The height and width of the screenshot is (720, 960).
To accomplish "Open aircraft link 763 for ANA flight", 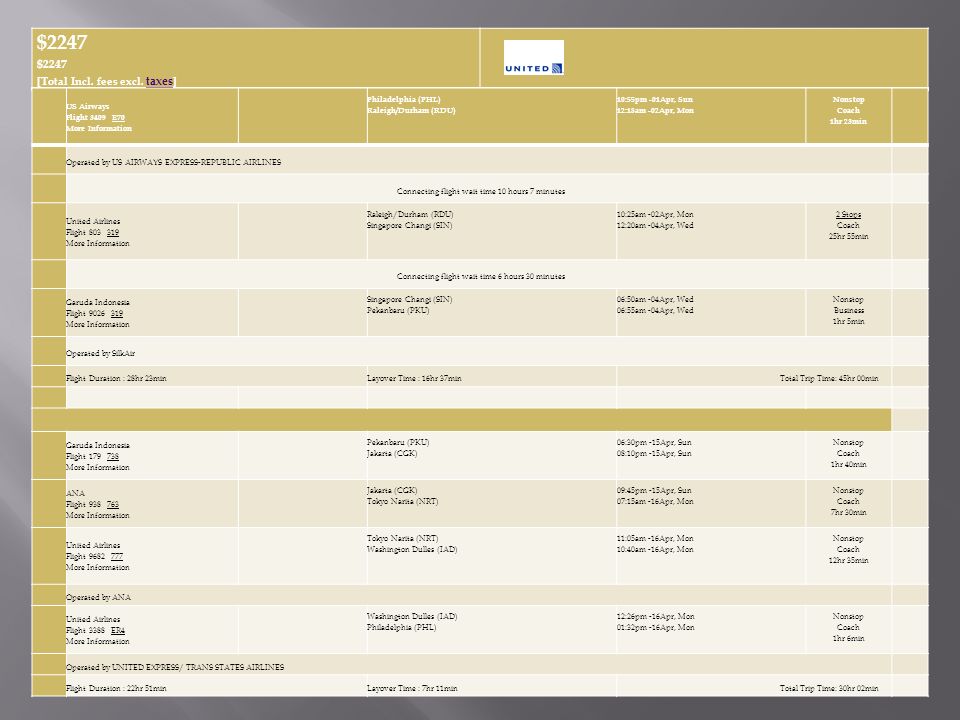I will [x=113, y=505].
